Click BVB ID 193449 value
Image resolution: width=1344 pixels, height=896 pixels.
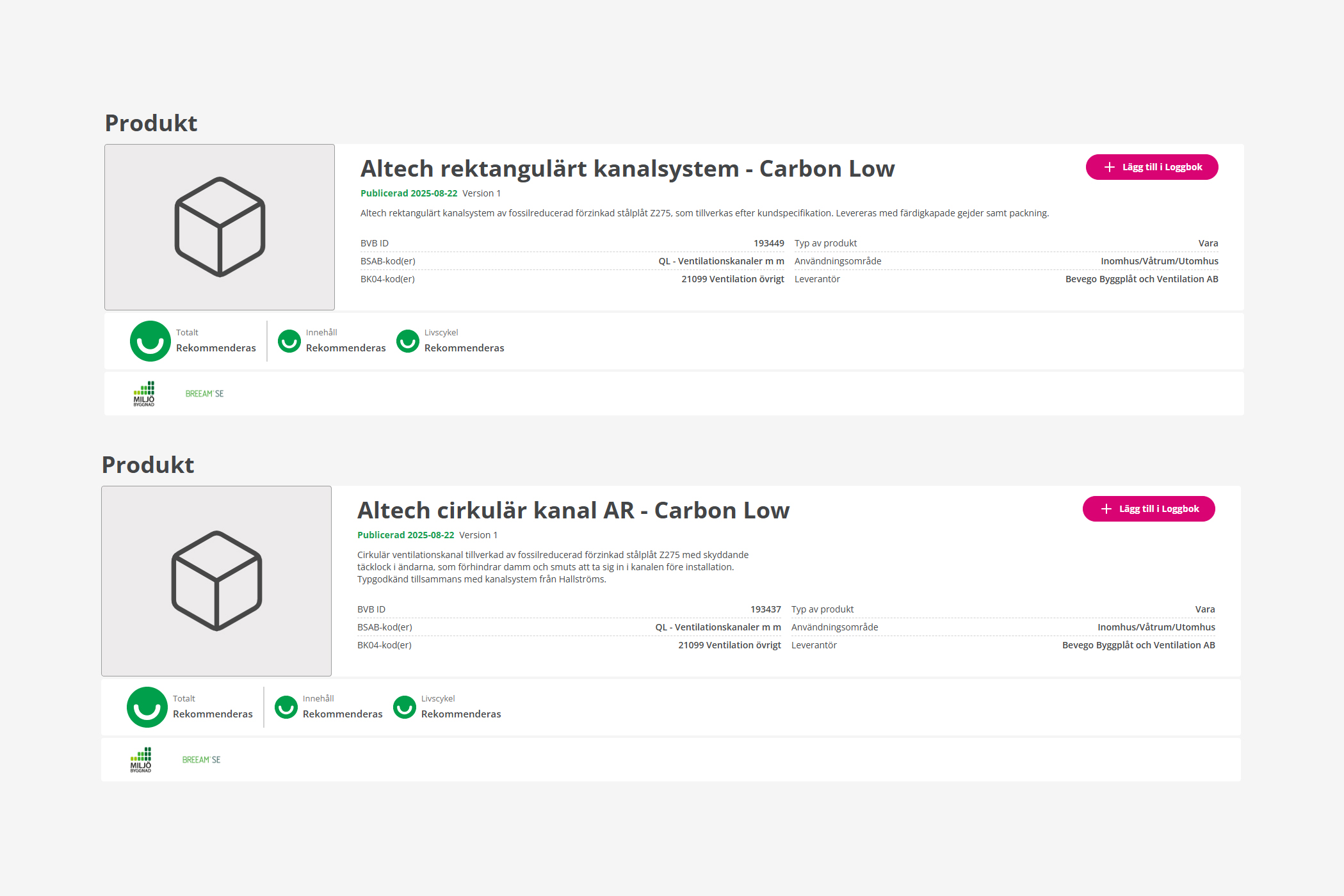click(x=768, y=243)
